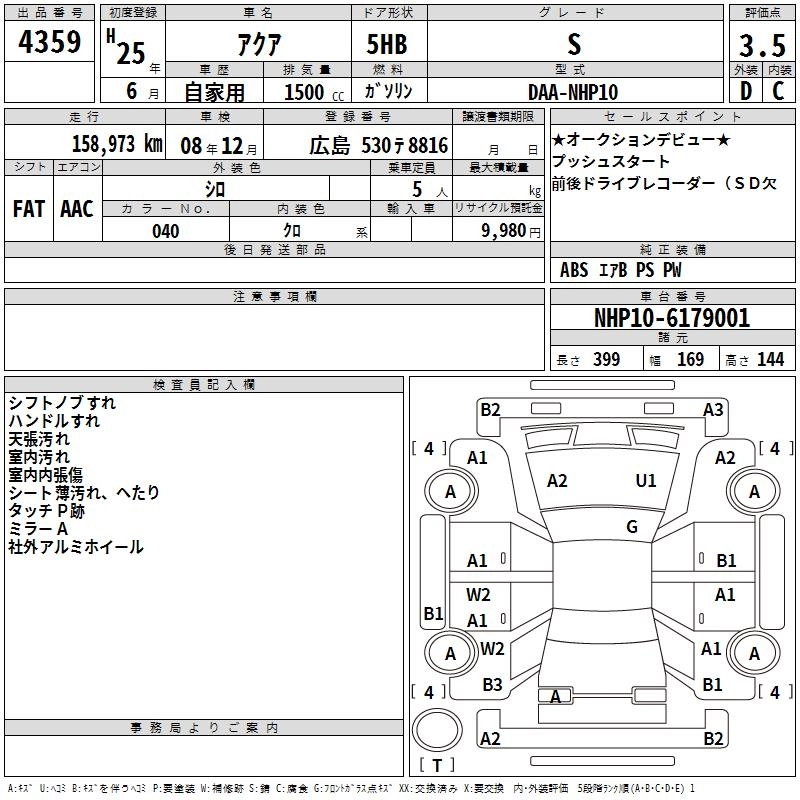Select the legend entry W:補修跡

click(222, 789)
